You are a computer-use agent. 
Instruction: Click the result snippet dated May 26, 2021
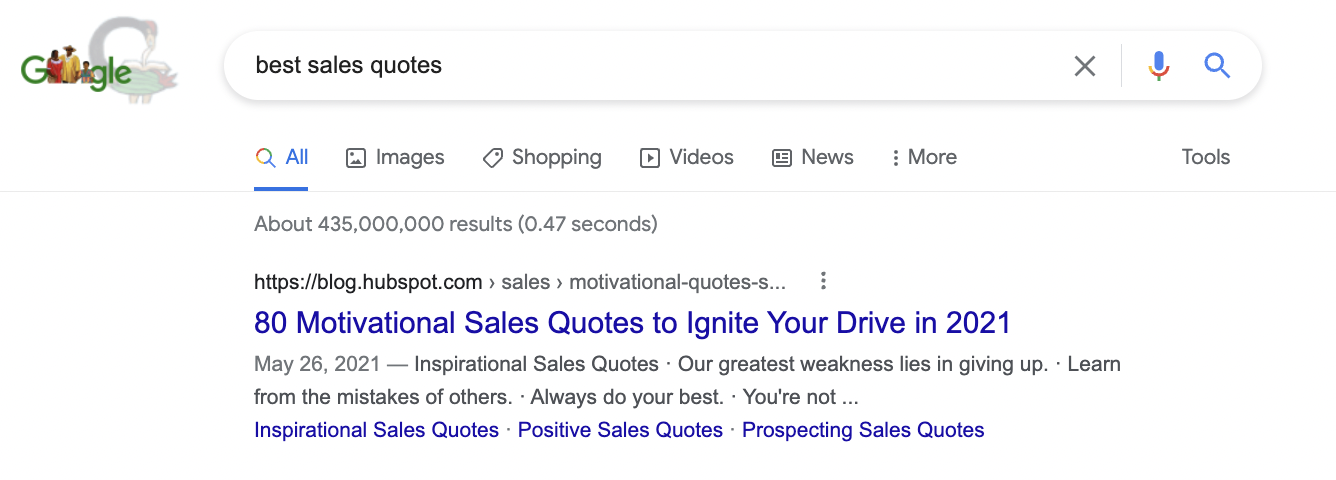(686, 381)
